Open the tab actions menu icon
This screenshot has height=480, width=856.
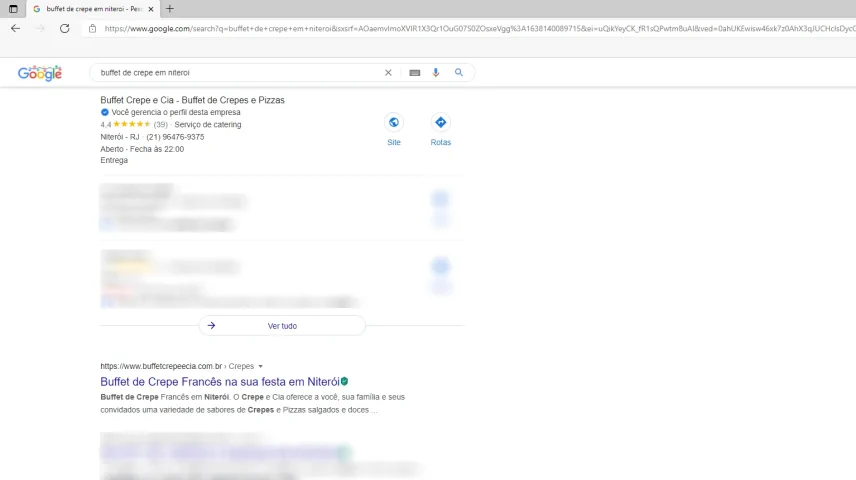pos(13,9)
